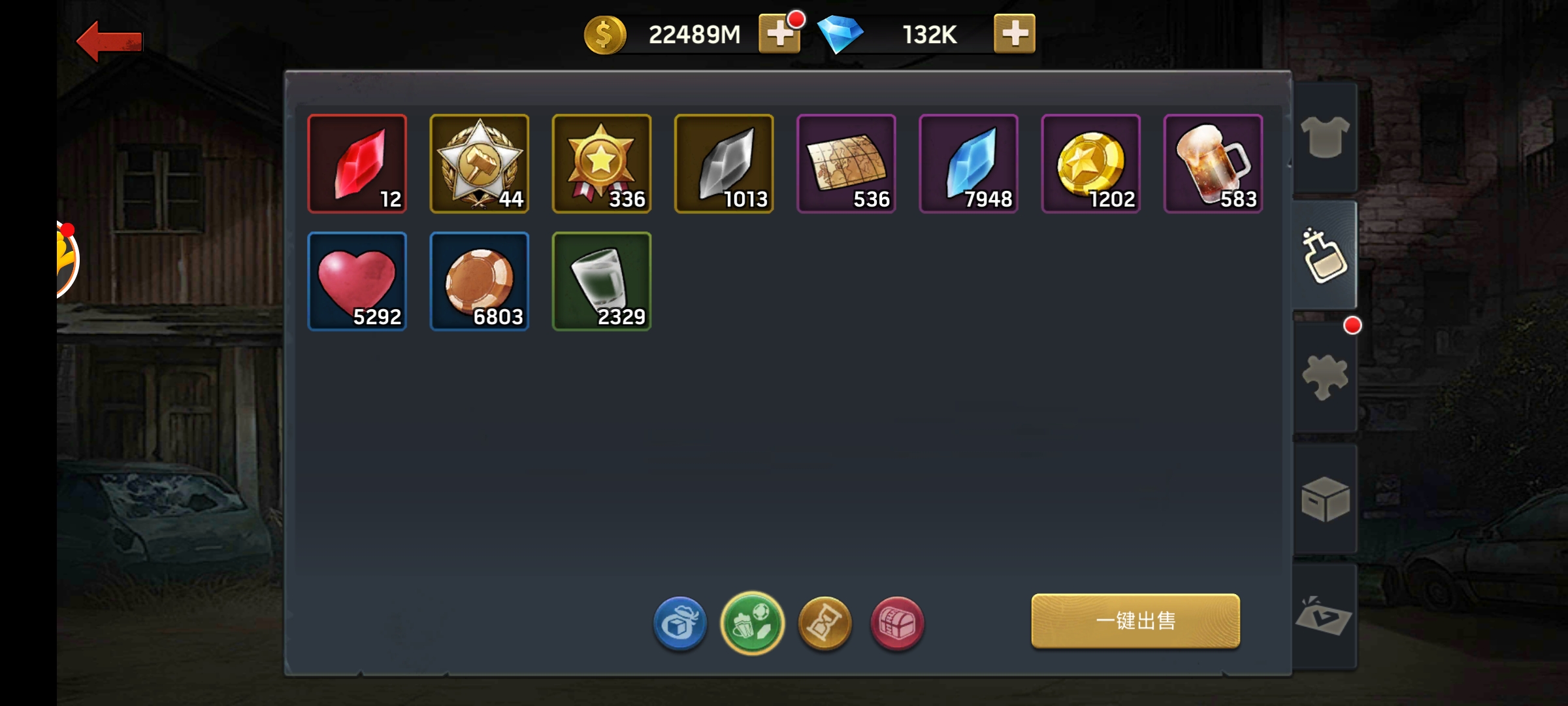
Task: Open the box crate tab
Action: pos(1325,498)
